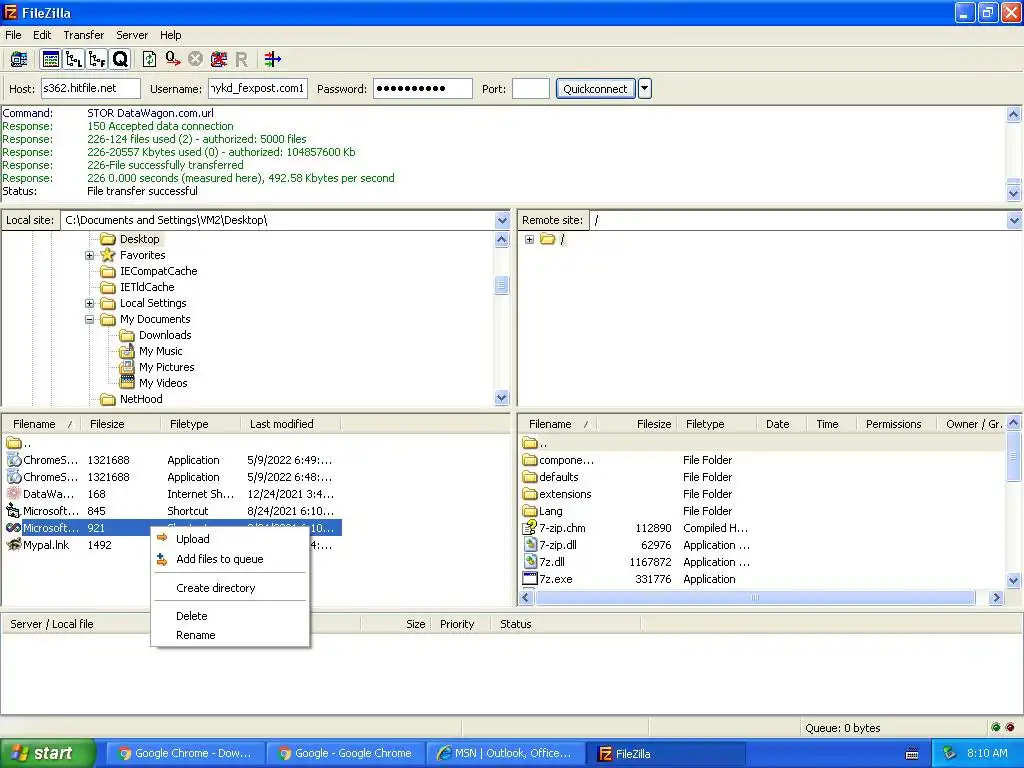The width and height of the screenshot is (1024, 768).
Task: Select remote 7z.exe file icon
Action: coord(530,579)
